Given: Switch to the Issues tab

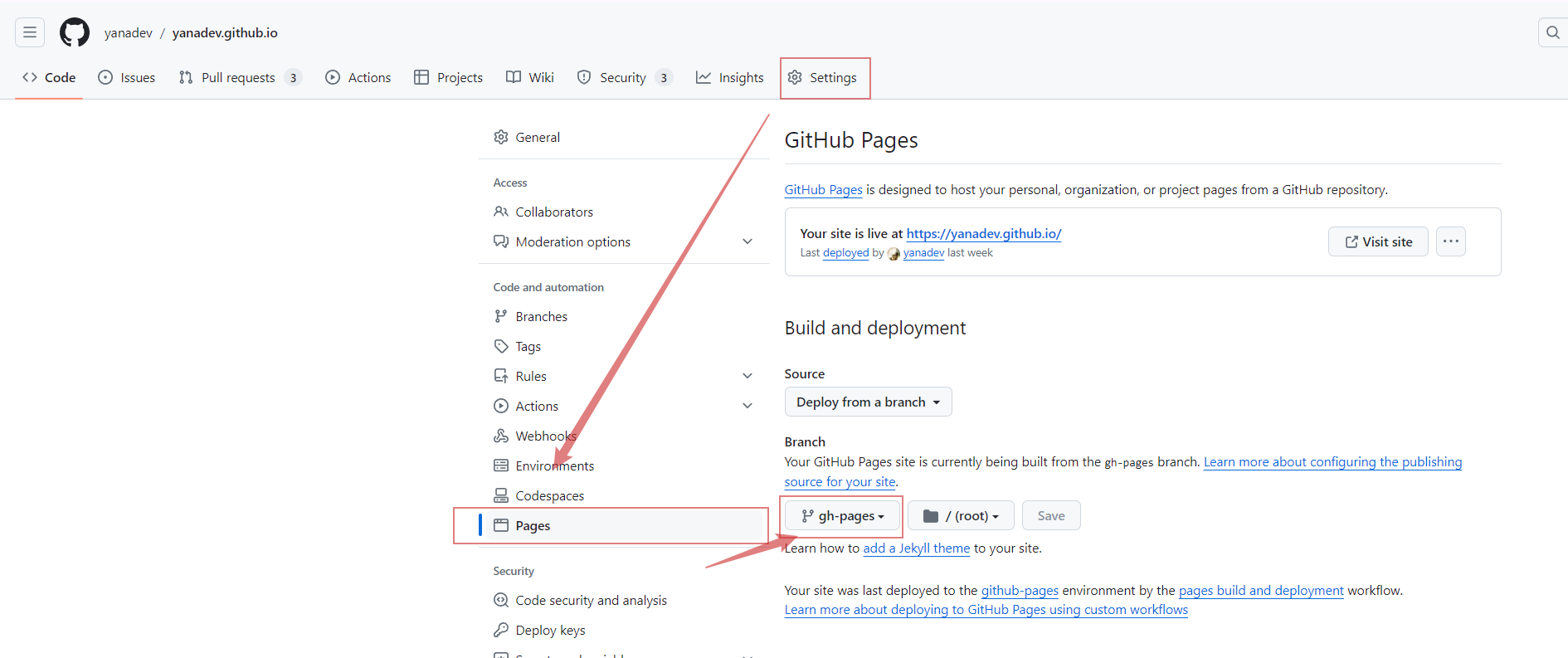Looking at the screenshot, I should pos(127,77).
